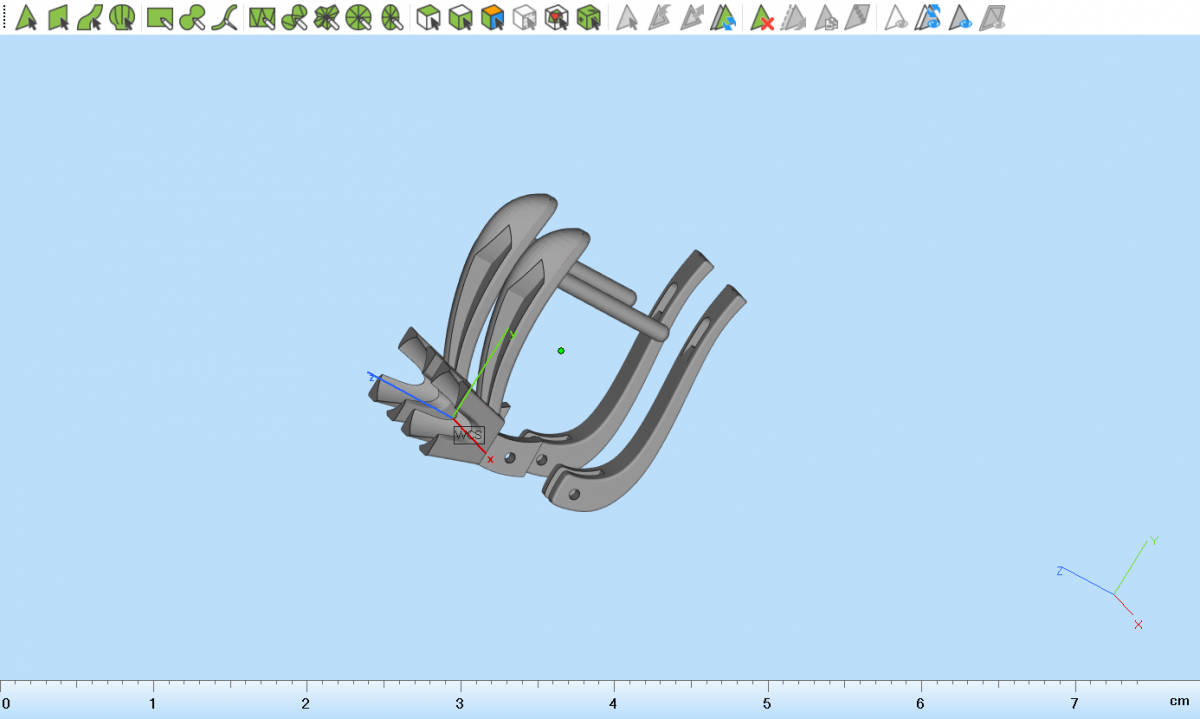Click the triangulated rectangle marking icon
Image resolution: width=1200 pixels, height=719 pixels.
[x=262, y=17]
